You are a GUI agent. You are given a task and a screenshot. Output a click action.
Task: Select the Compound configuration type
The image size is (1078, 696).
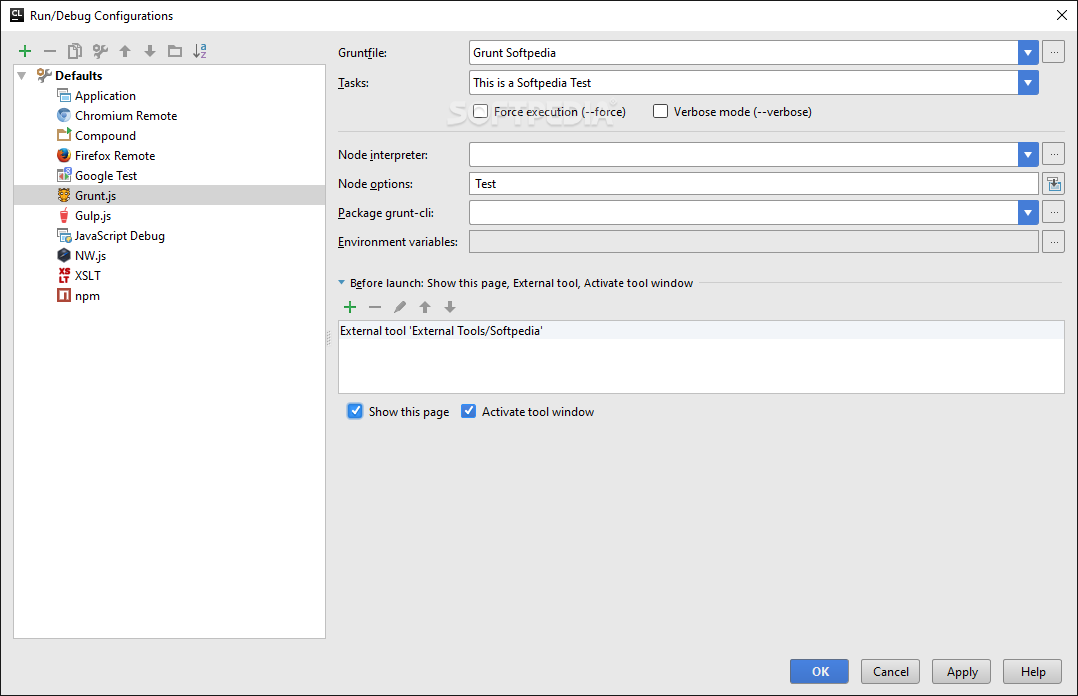(x=105, y=135)
